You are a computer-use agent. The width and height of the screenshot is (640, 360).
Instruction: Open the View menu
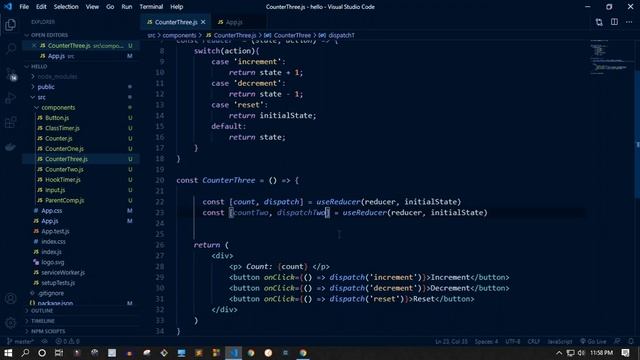tap(92, 7)
